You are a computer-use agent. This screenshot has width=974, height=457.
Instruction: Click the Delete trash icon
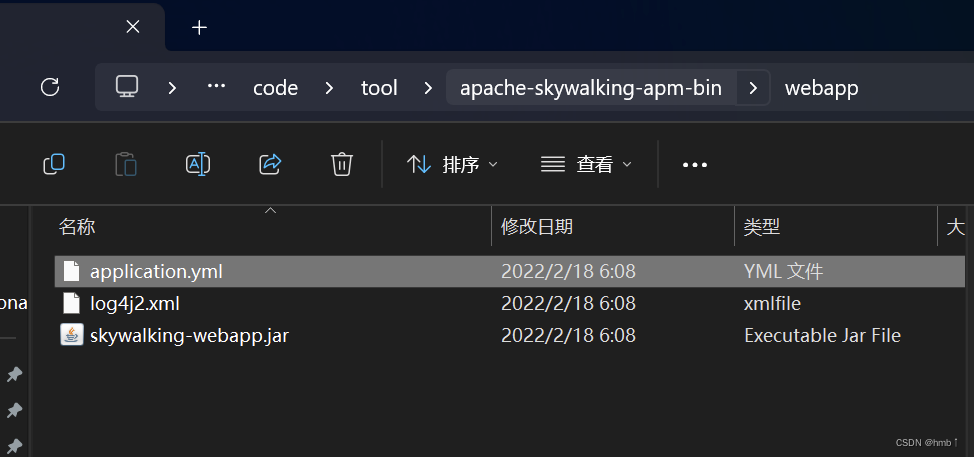tap(342, 165)
